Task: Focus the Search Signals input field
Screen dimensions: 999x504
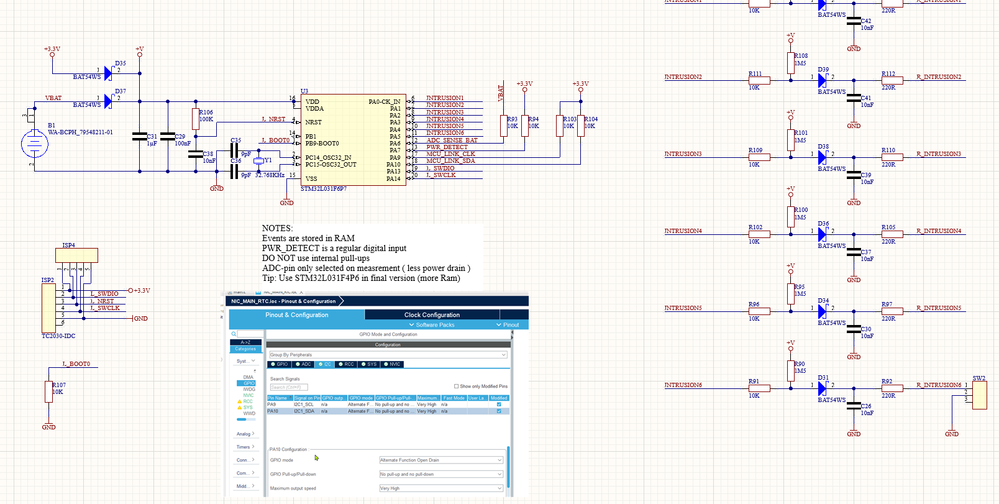Action: coord(289,387)
